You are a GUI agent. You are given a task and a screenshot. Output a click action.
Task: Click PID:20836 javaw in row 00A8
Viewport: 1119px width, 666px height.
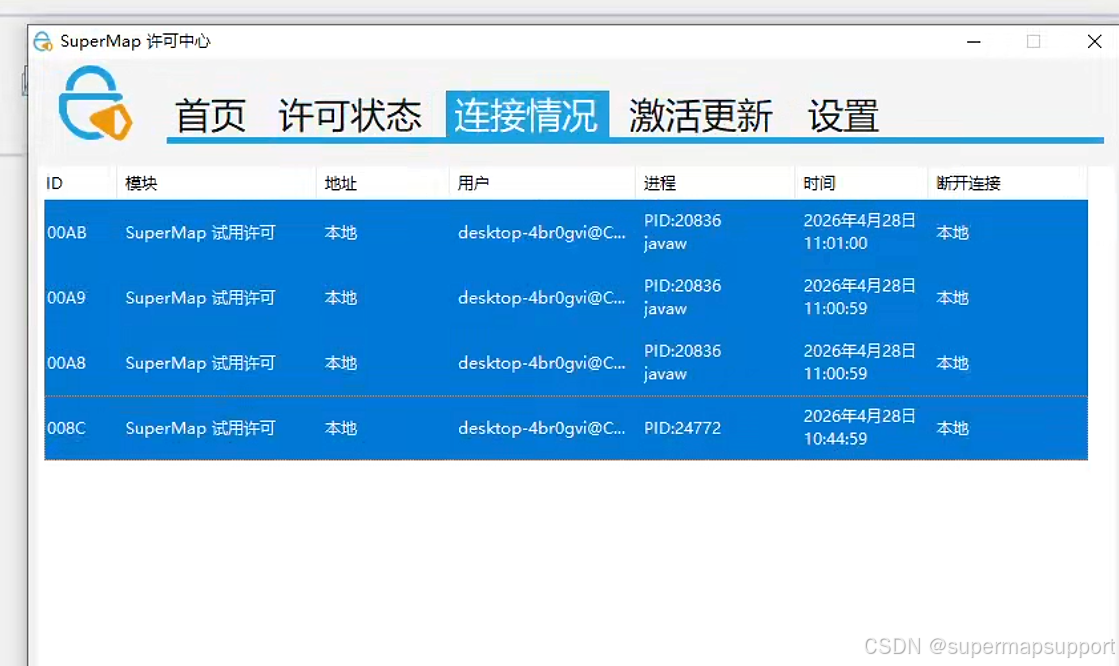click(682, 362)
